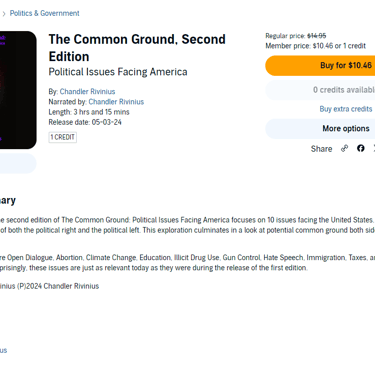Click the subtitle Political Issues Facing America
Viewport: 375px width, 366px height.
click(118, 72)
